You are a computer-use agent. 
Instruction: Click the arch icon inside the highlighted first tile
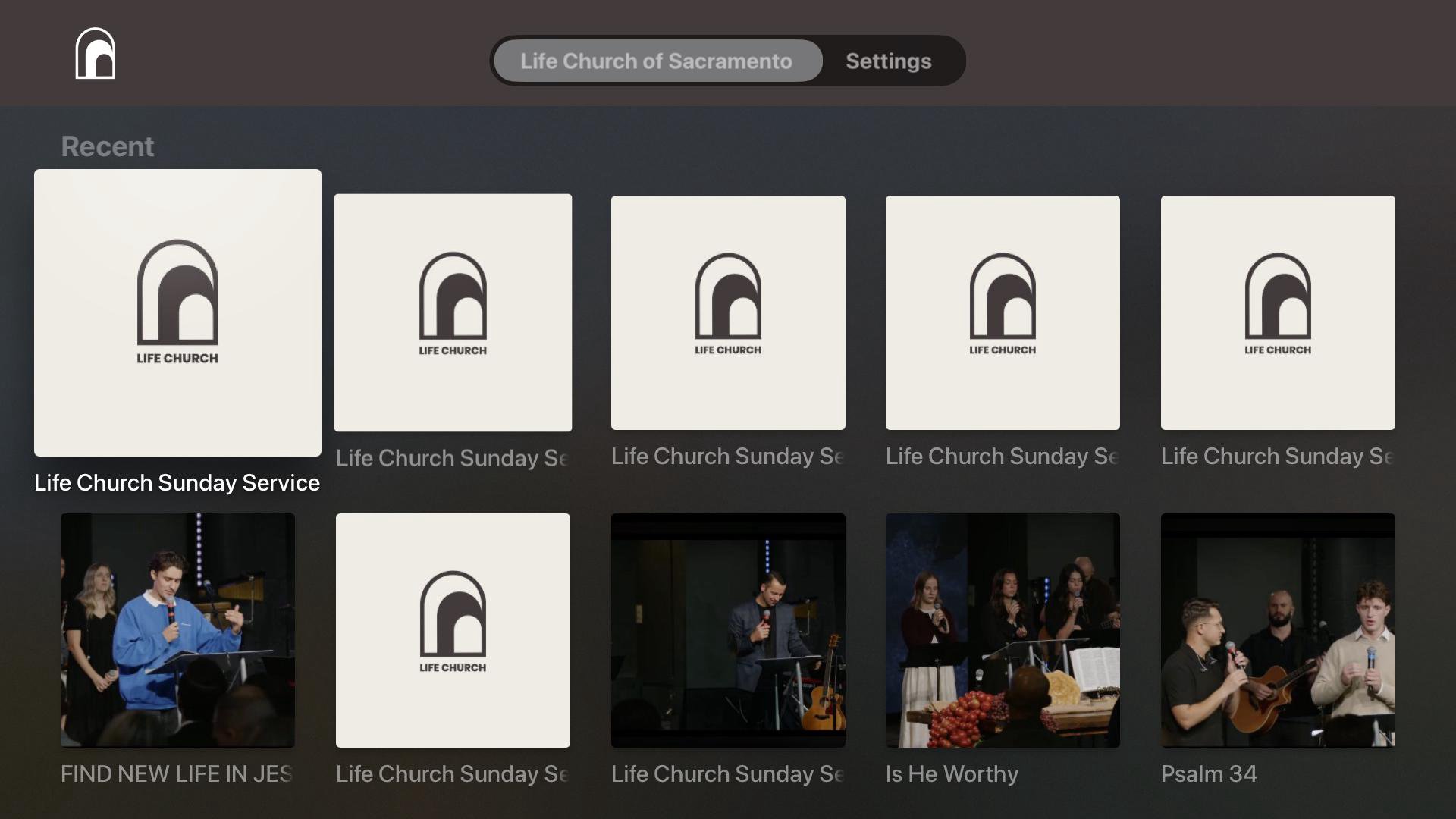click(177, 292)
